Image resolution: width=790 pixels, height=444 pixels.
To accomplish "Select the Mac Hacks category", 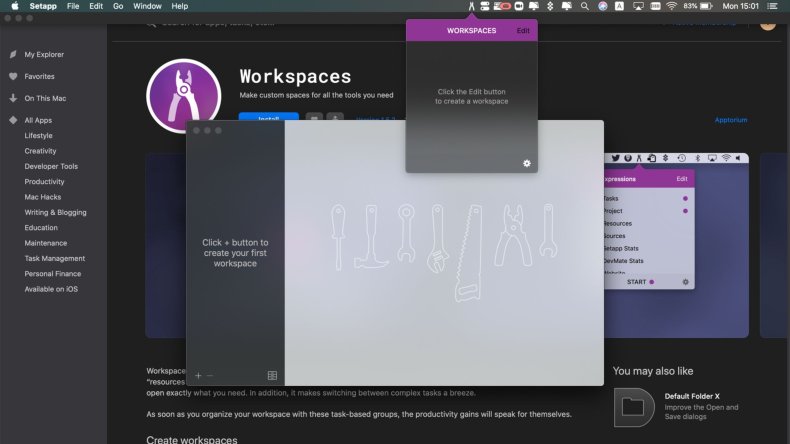I will click(x=42, y=197).
